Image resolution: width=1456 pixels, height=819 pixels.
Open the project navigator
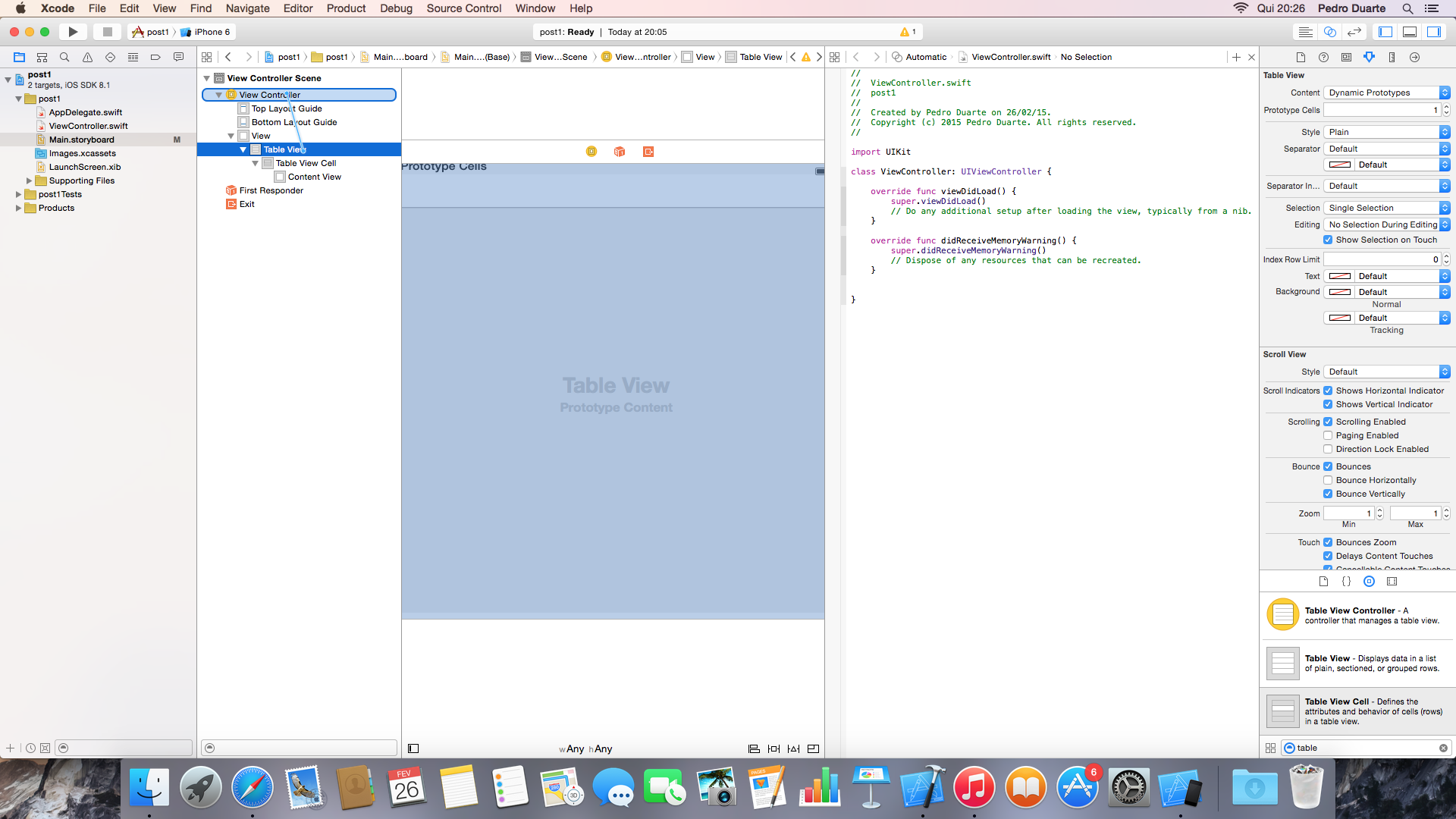pos(19,57)
